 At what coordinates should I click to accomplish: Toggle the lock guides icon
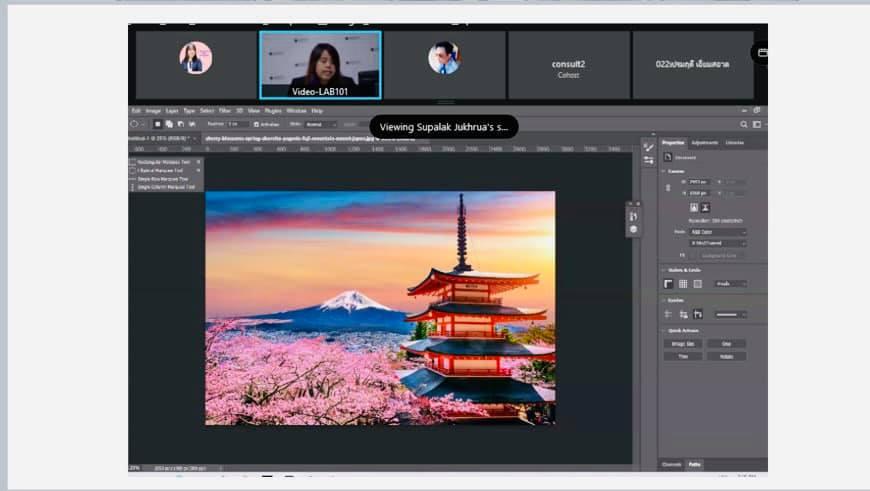coord(684,315)
